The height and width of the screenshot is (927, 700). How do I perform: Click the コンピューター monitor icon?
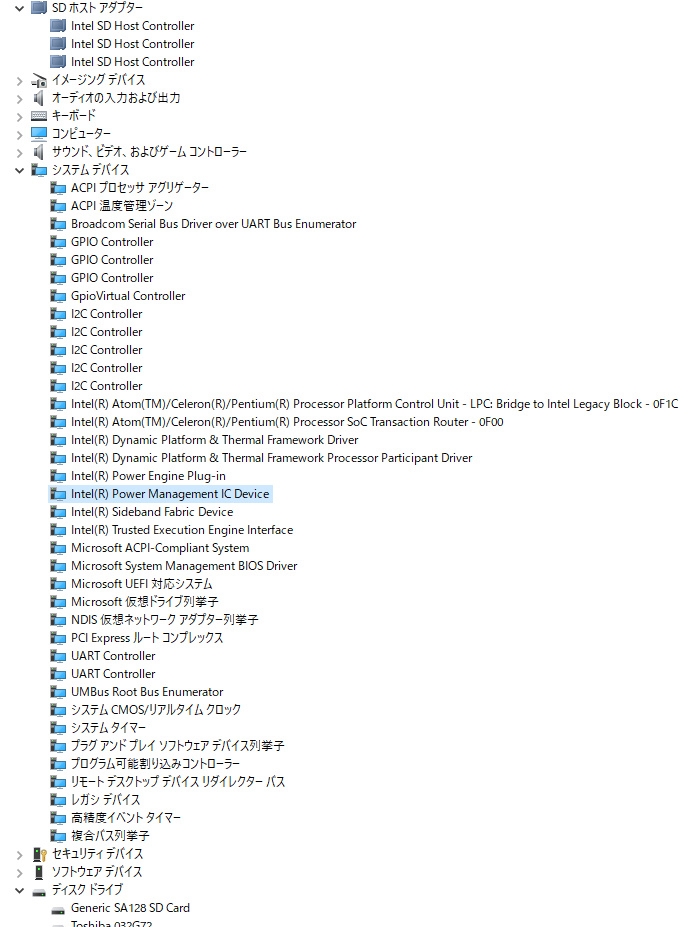coord(38,134)
